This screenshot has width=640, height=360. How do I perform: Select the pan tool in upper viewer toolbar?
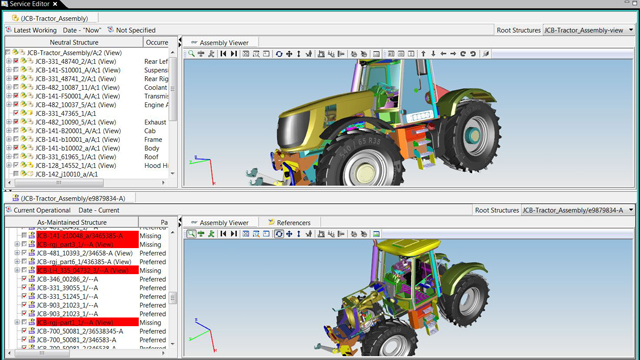[x=289, y=54]
